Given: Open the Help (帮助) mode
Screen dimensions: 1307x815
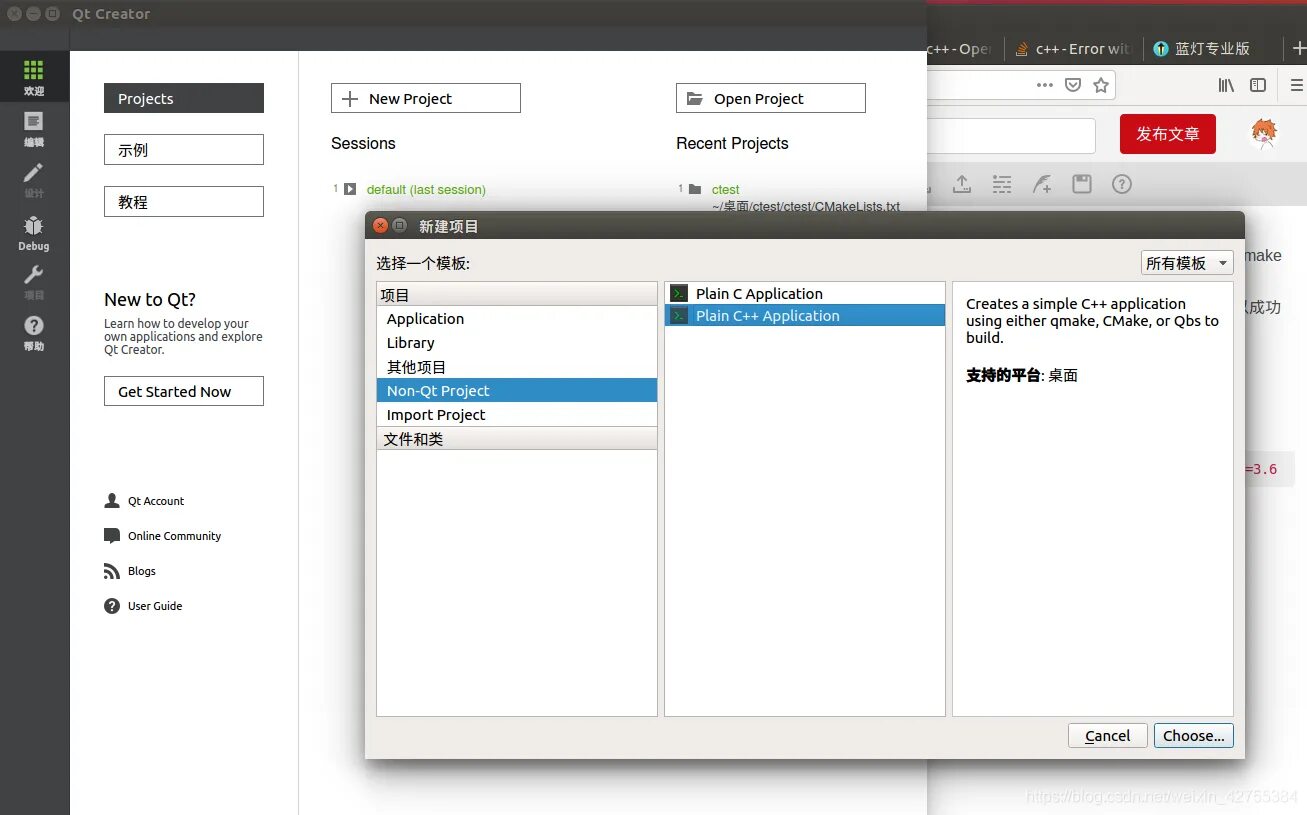Looking at the screenshot, I should [x=34, y=333].
